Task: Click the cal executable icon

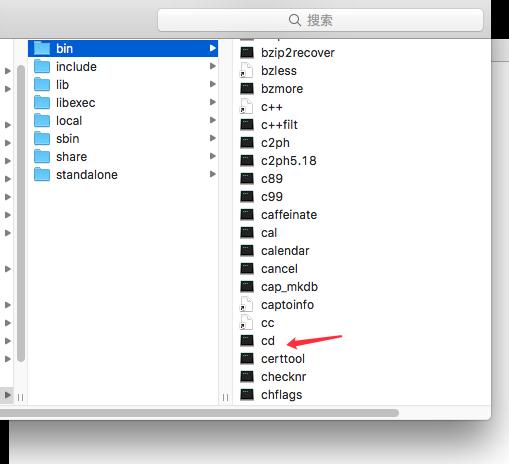Action: click(x=247, y=232)
